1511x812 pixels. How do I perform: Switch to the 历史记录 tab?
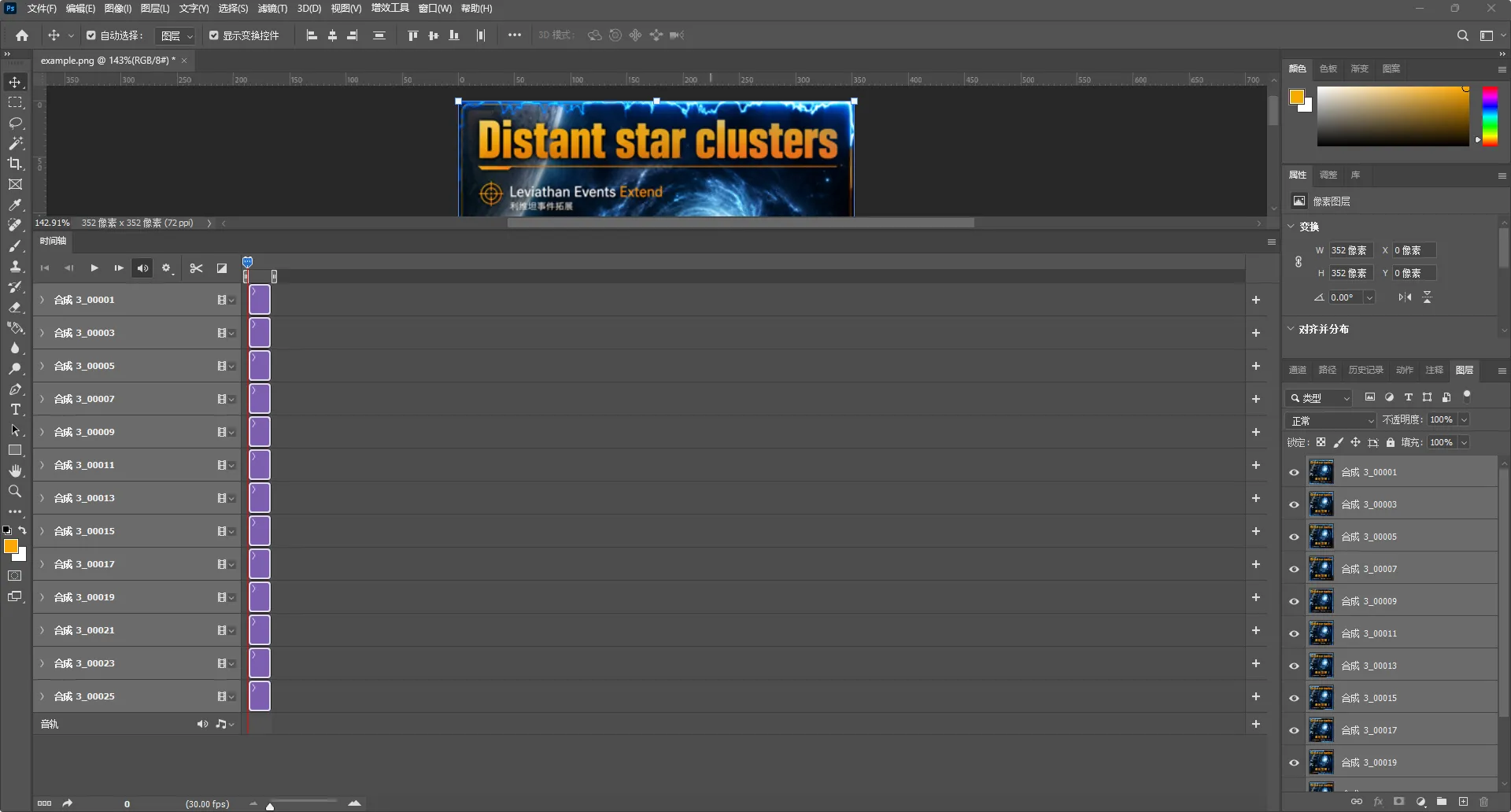pyautogui.click(x=1365, y=370)
